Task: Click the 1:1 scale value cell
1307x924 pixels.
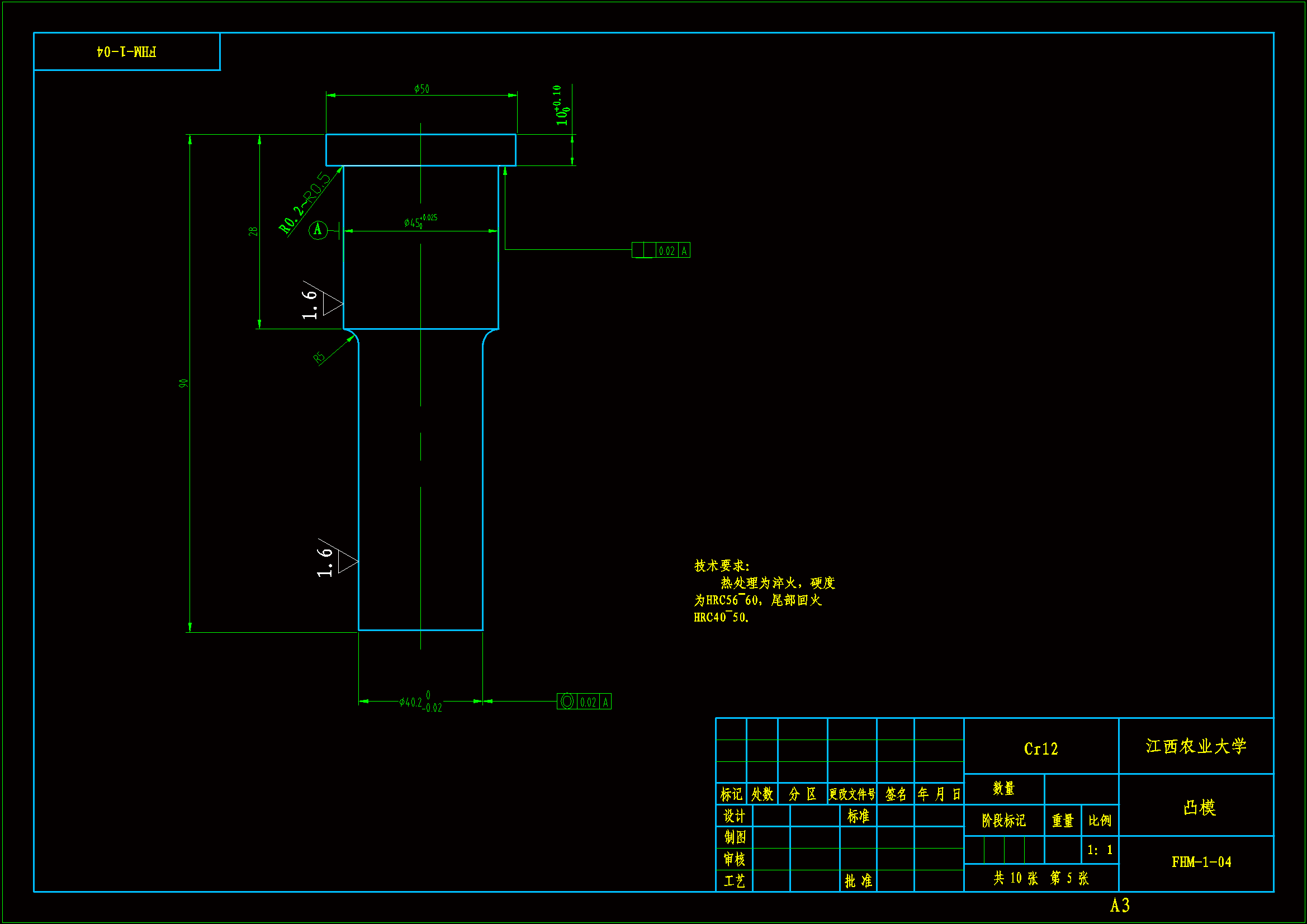Action: 1099,850
